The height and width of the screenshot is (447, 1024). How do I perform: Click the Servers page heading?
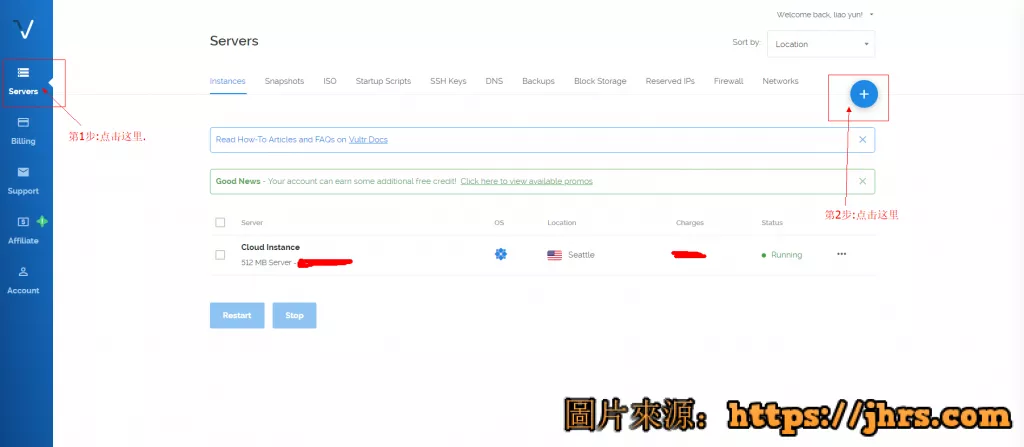point(234,41)
